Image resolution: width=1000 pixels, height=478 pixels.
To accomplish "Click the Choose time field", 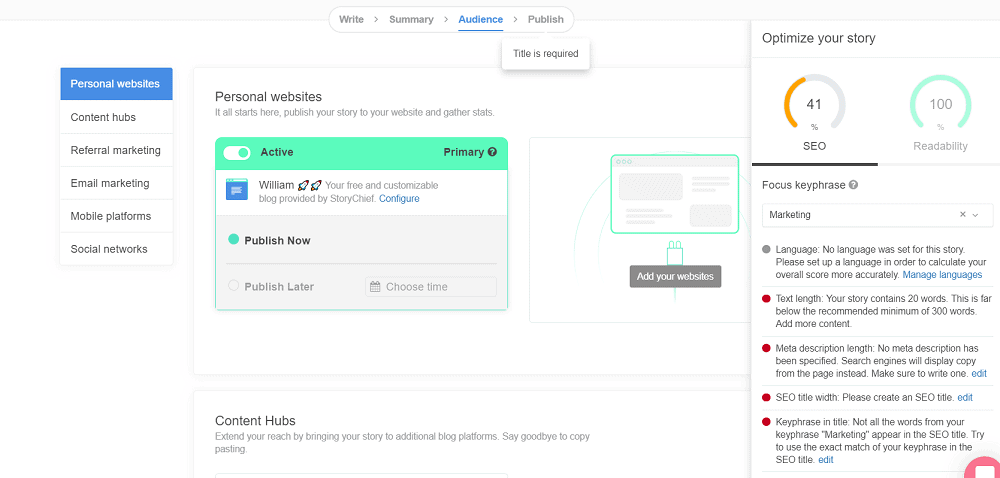I will [x=430, y=287].
